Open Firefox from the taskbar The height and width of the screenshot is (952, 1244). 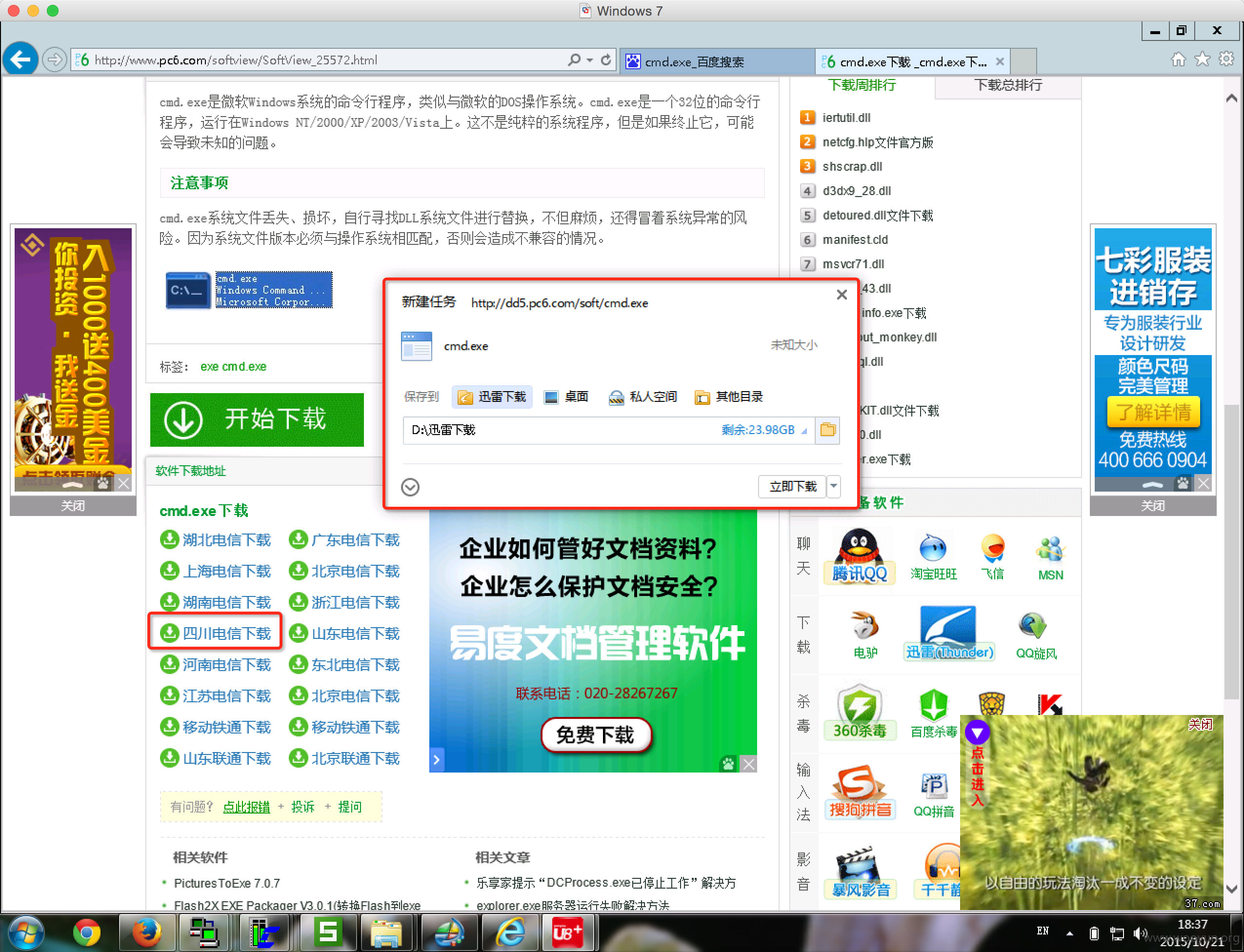(x=146, y=932)
